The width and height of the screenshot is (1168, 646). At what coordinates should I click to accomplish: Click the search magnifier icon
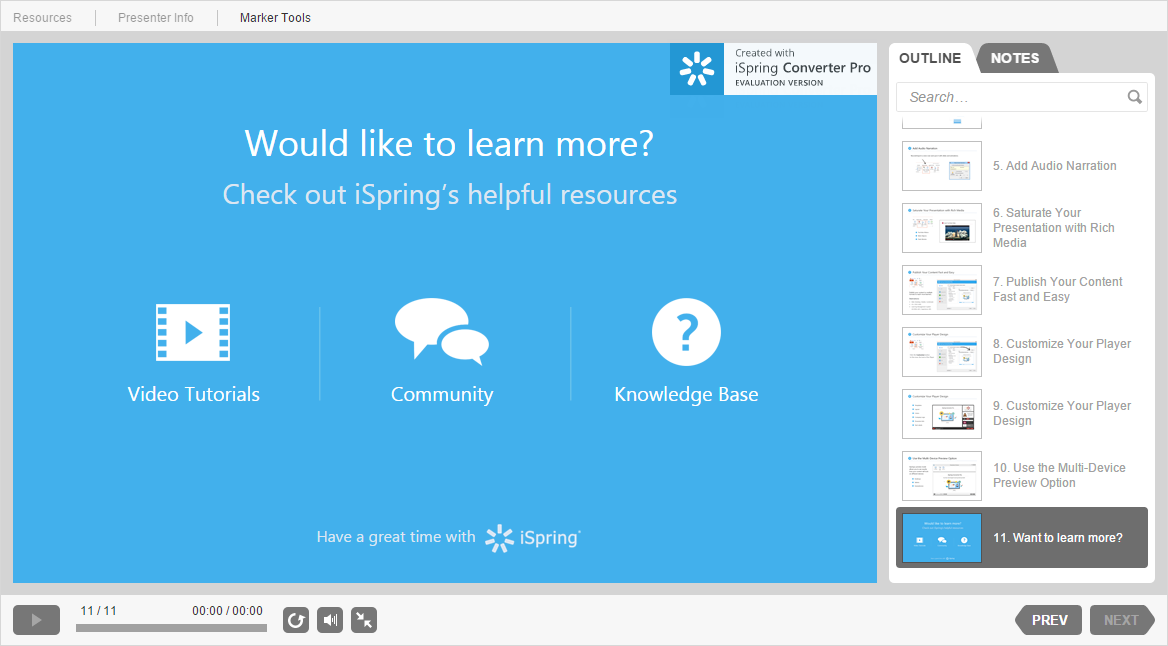pyautogui.click(x=1134, y=97)
